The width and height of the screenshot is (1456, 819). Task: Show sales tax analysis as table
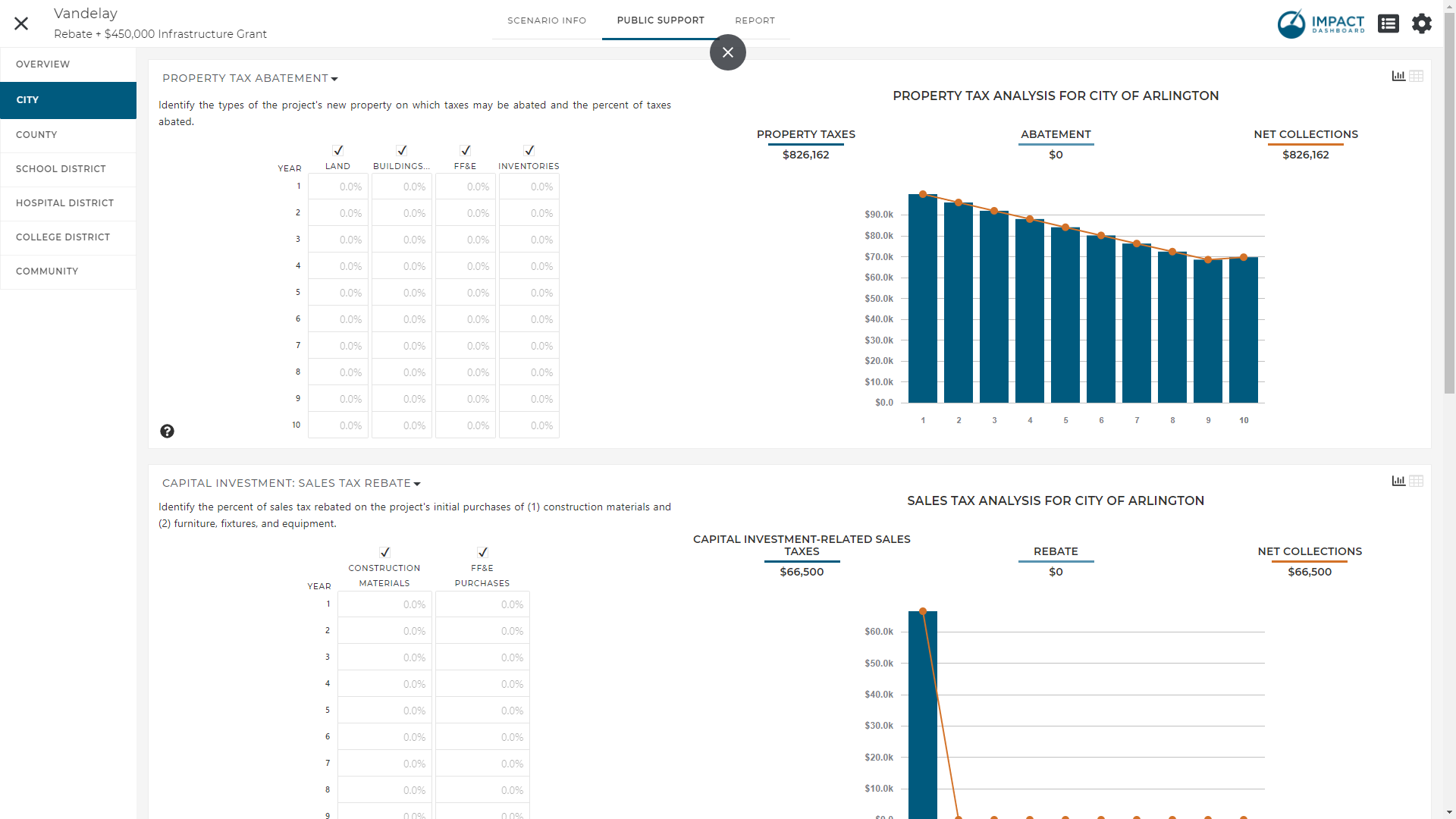click(x=1416, y=481)
